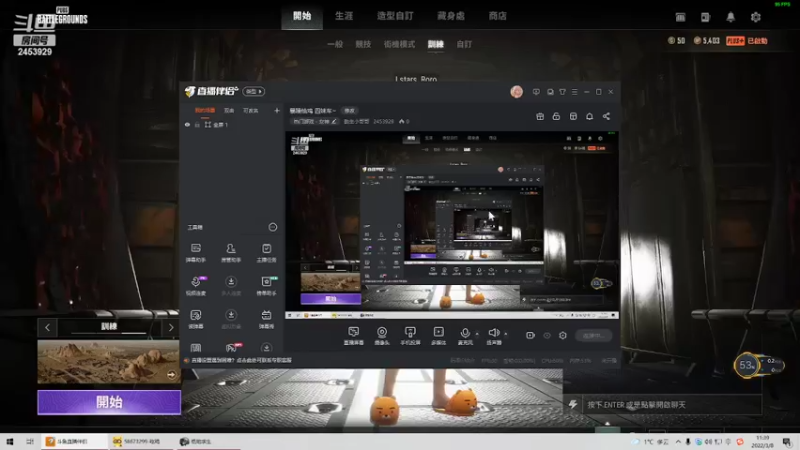Open Windows Start menu
Image resolution: width=800 pixels, height=450 pixels.
point(10,442)
